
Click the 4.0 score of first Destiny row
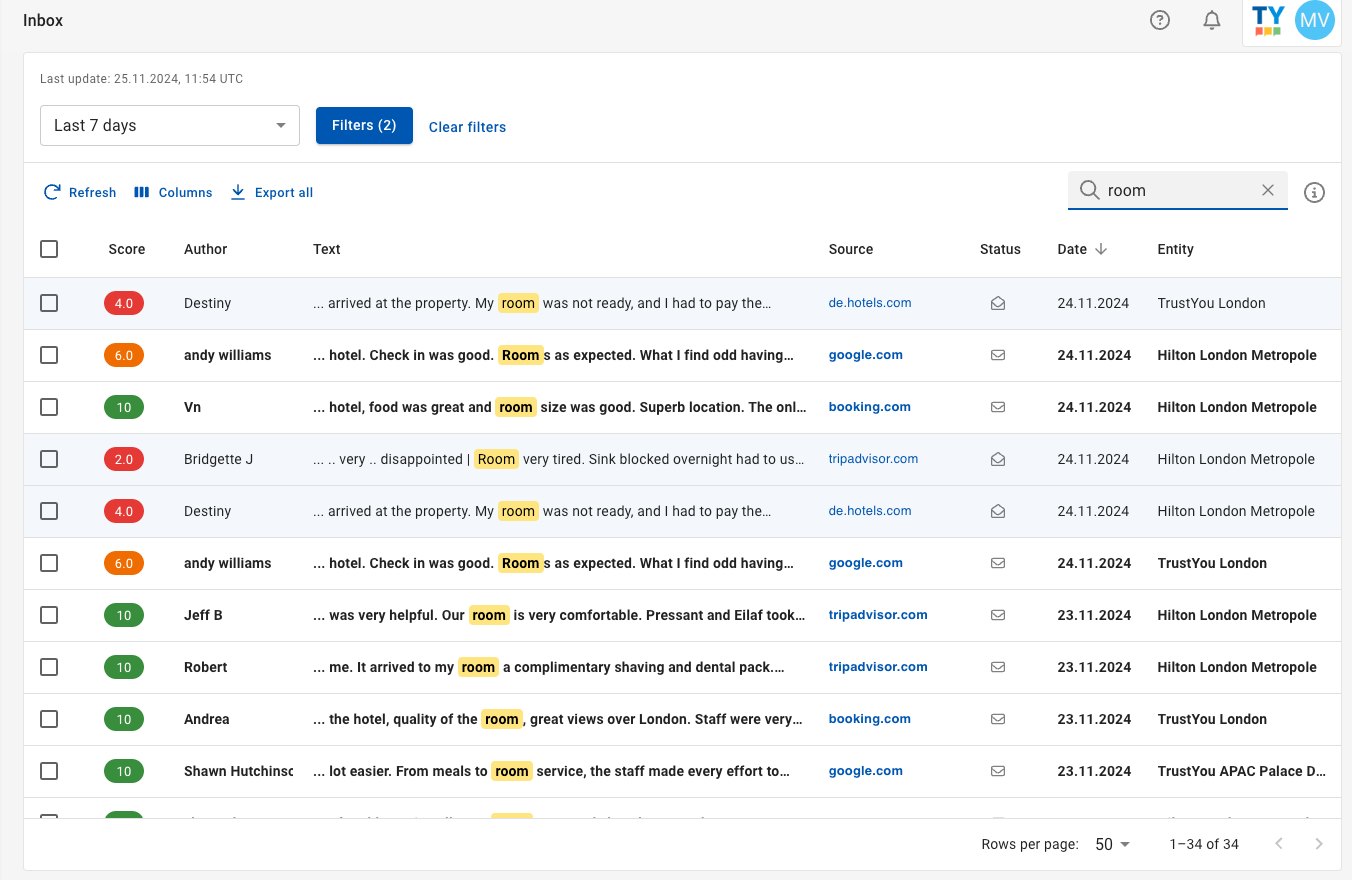point(124,303)
